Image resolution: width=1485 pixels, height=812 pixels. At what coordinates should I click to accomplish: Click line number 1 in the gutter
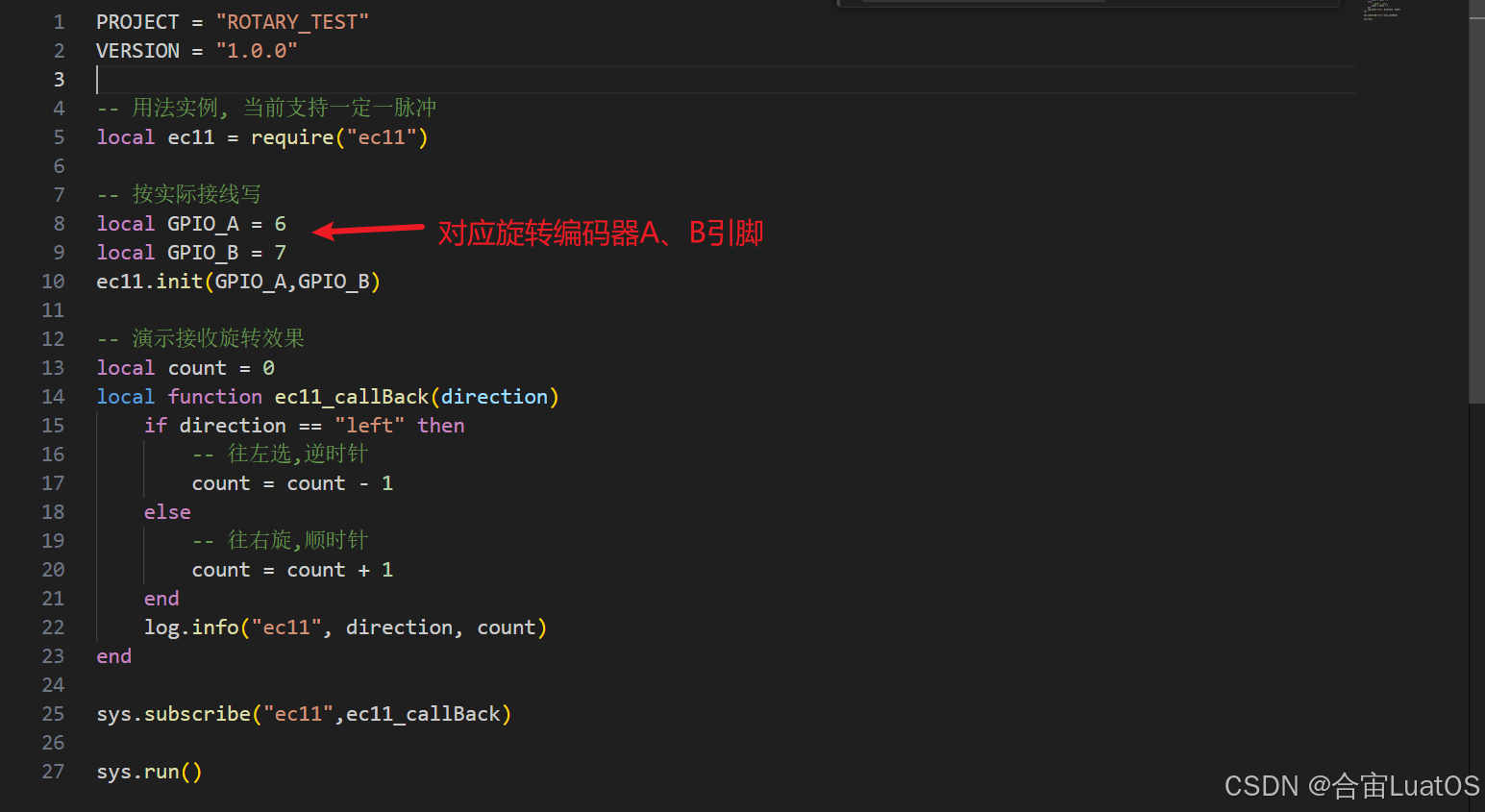pos(59,22)
